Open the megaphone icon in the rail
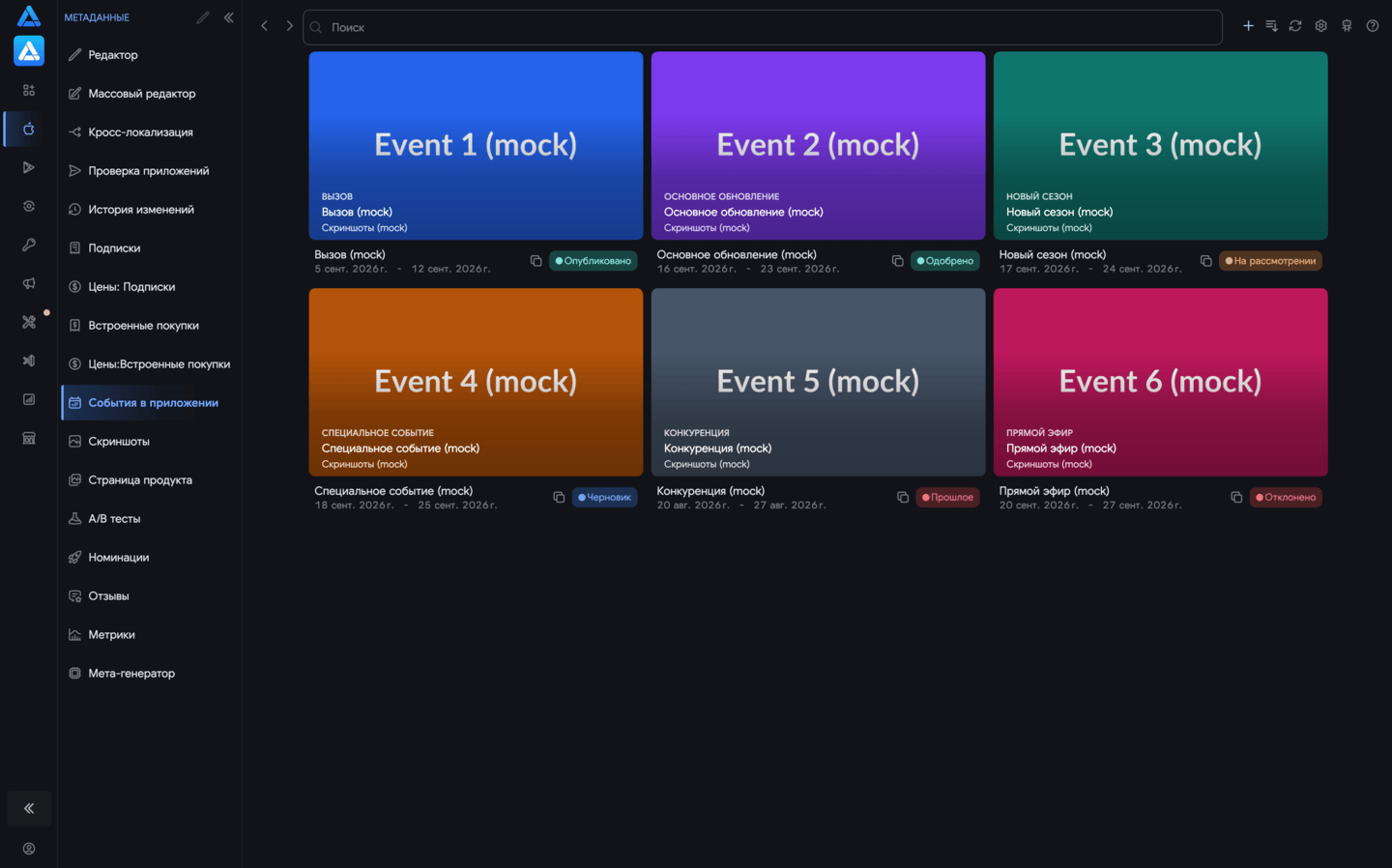 tap(29, 283)
